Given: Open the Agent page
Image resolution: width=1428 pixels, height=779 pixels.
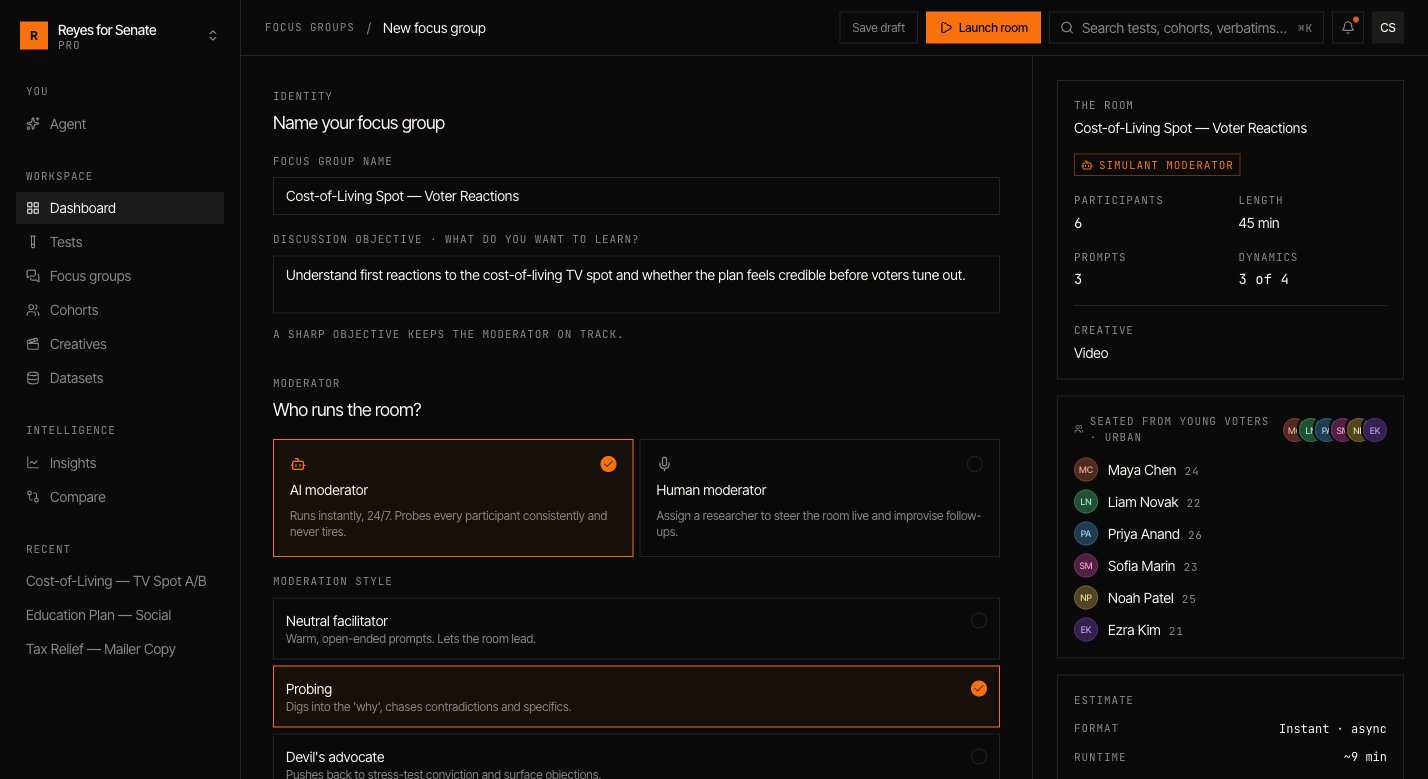Looking at the screenshot, I should [x=120, y=124].
